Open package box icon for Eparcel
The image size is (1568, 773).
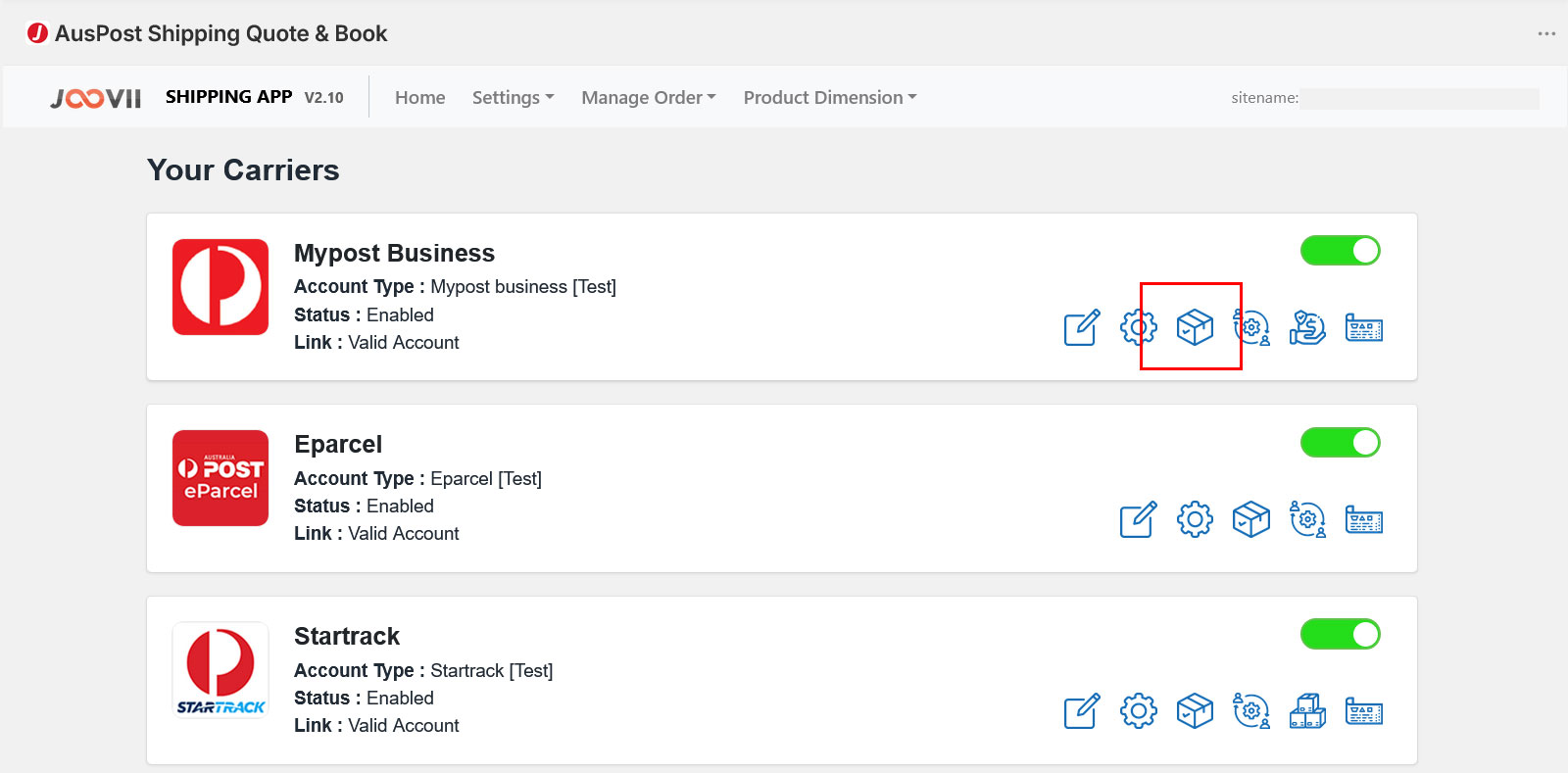[x=1251, y=519]
